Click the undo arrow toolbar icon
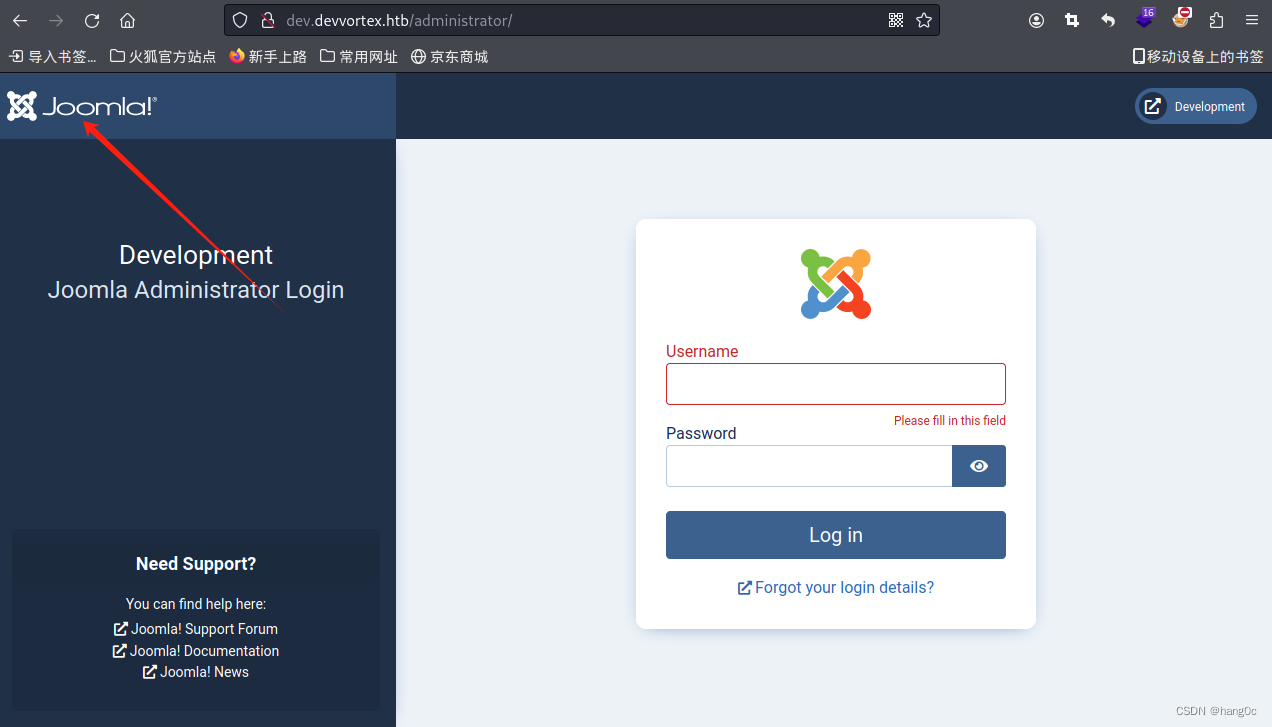The image size is (1272, 727). 1108,20
